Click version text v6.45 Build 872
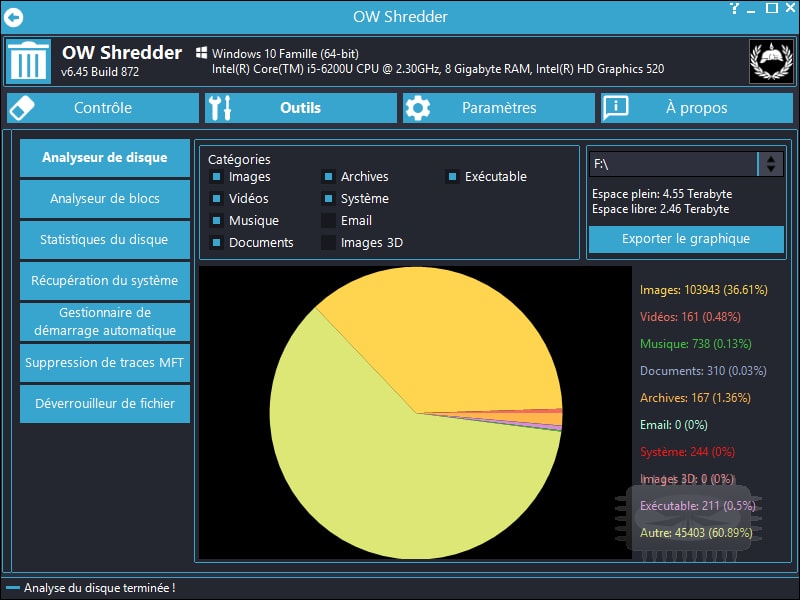 [x=100, y=72]
